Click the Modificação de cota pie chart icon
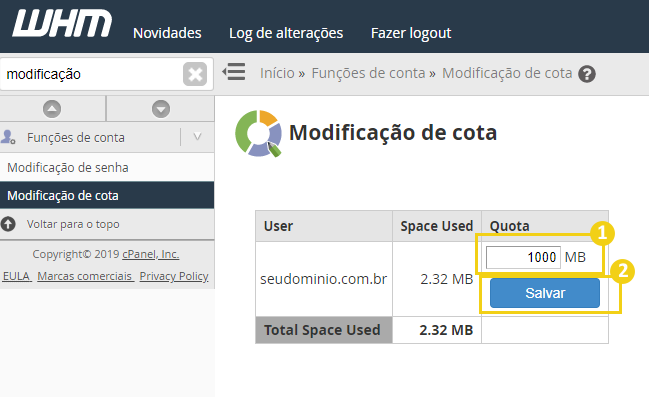 258,133
